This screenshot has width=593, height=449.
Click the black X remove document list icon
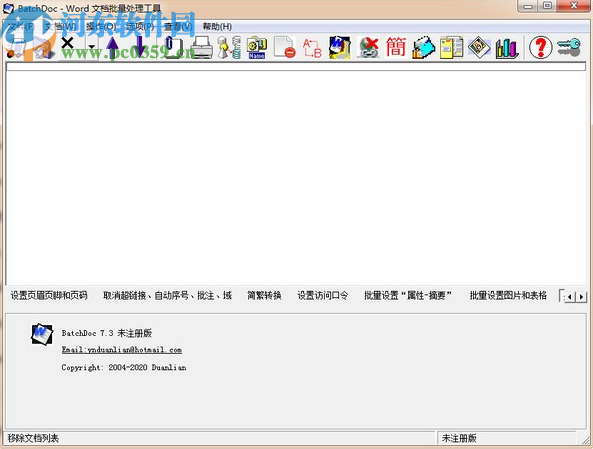[x=68, y=44]
